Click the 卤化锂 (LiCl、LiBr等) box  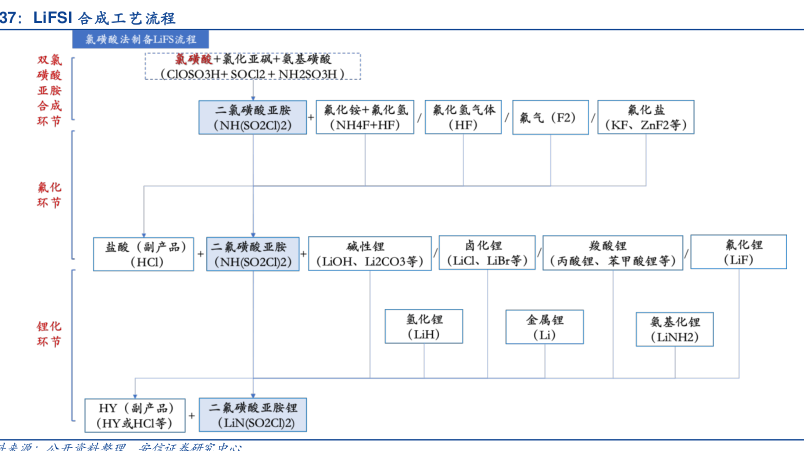(488, 253)
